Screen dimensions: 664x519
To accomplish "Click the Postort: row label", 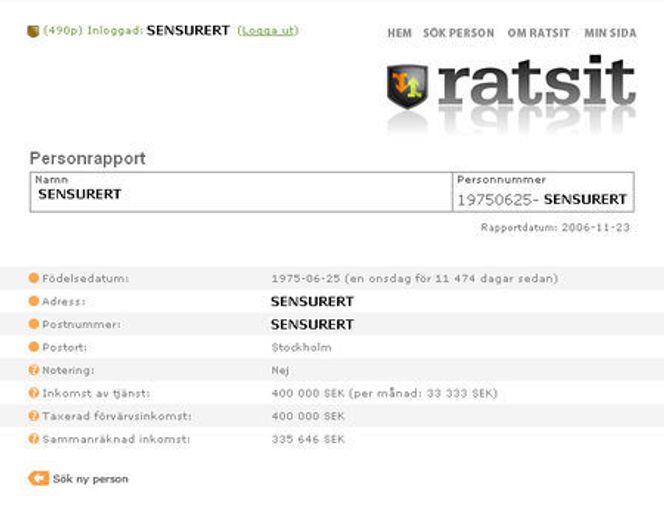I will pyautogui.click(x=64, y=347).
